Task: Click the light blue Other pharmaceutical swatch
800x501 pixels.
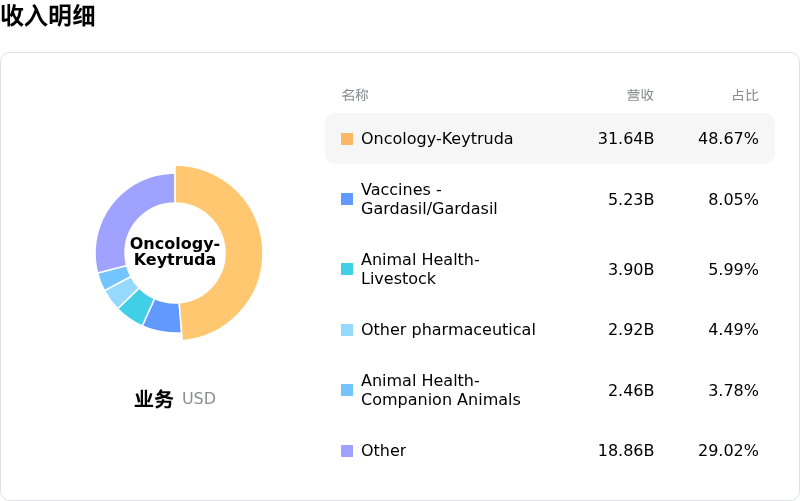Action: point(347,330)
